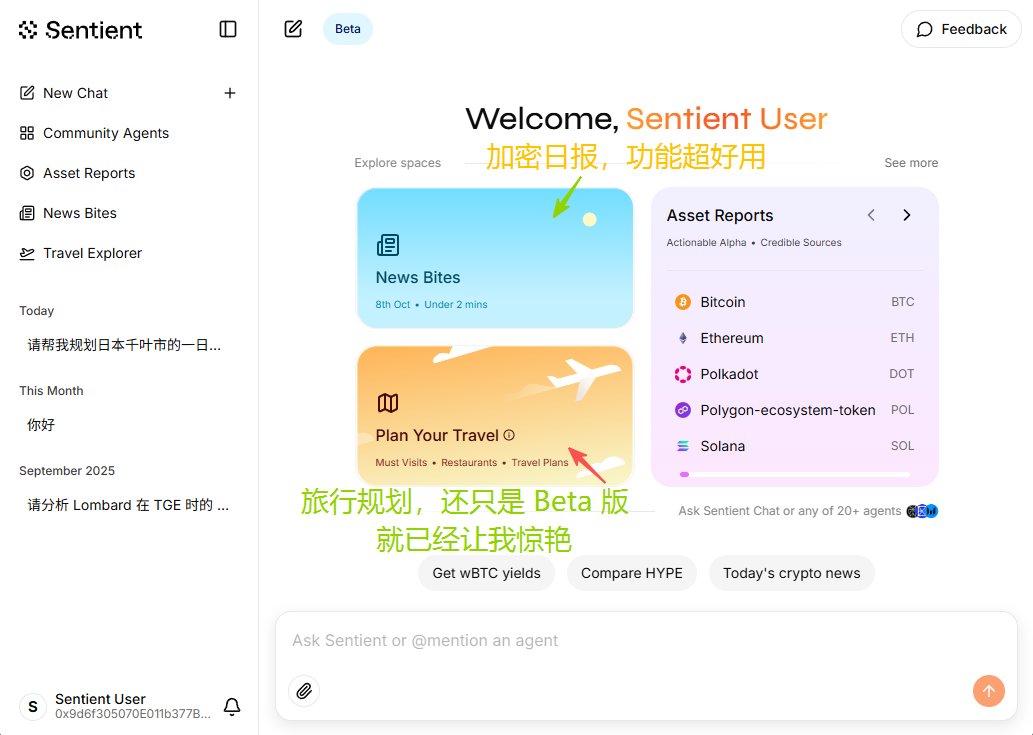Select the Polkadot asset row
Image resolution: width=1033 pixels, height=735 pixels.
click(795, 374)
